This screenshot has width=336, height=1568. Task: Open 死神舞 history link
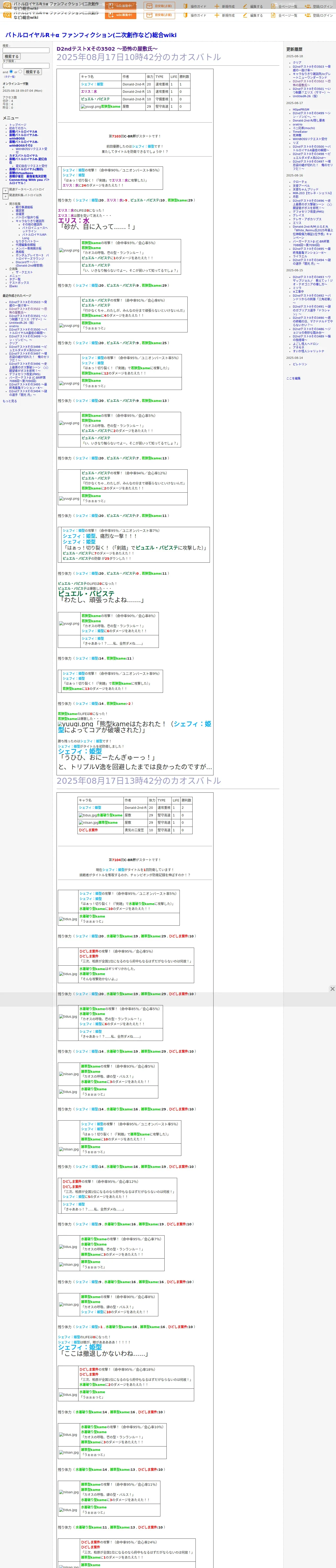297,135
